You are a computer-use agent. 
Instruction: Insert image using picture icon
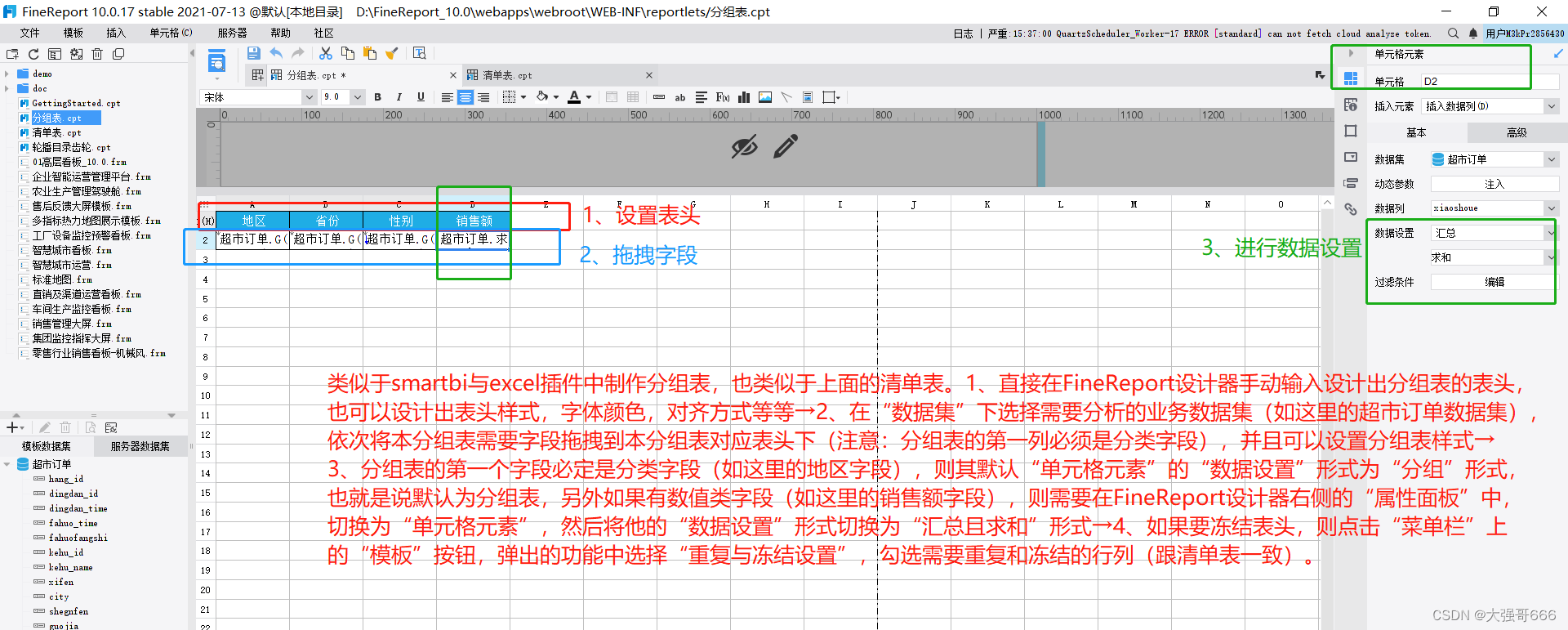(x=765, y=97)
